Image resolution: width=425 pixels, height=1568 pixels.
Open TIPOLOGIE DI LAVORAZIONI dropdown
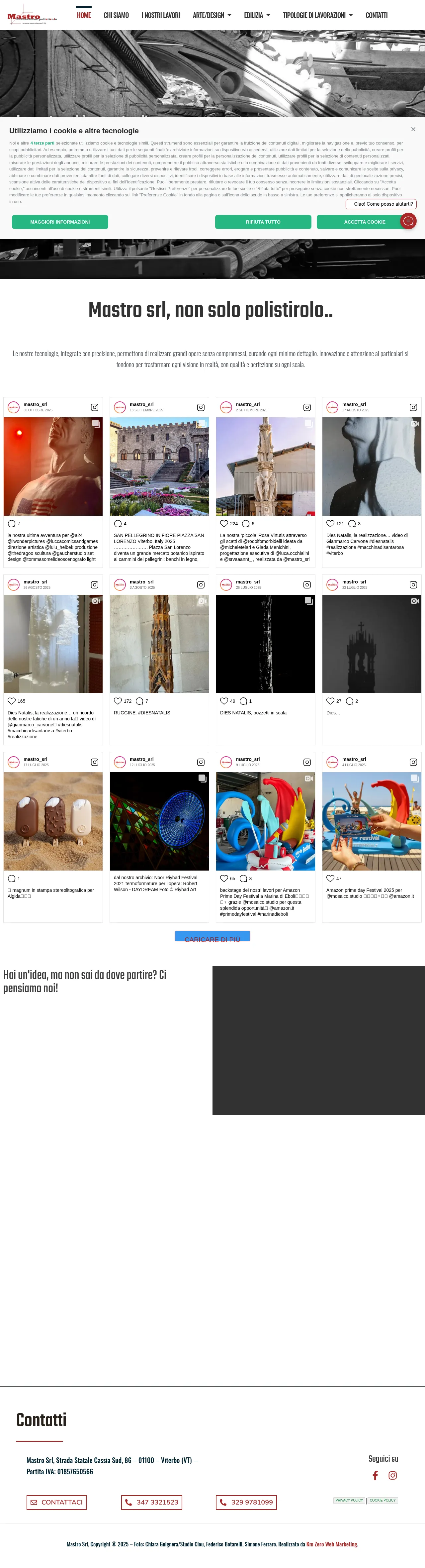coord(317,15)
